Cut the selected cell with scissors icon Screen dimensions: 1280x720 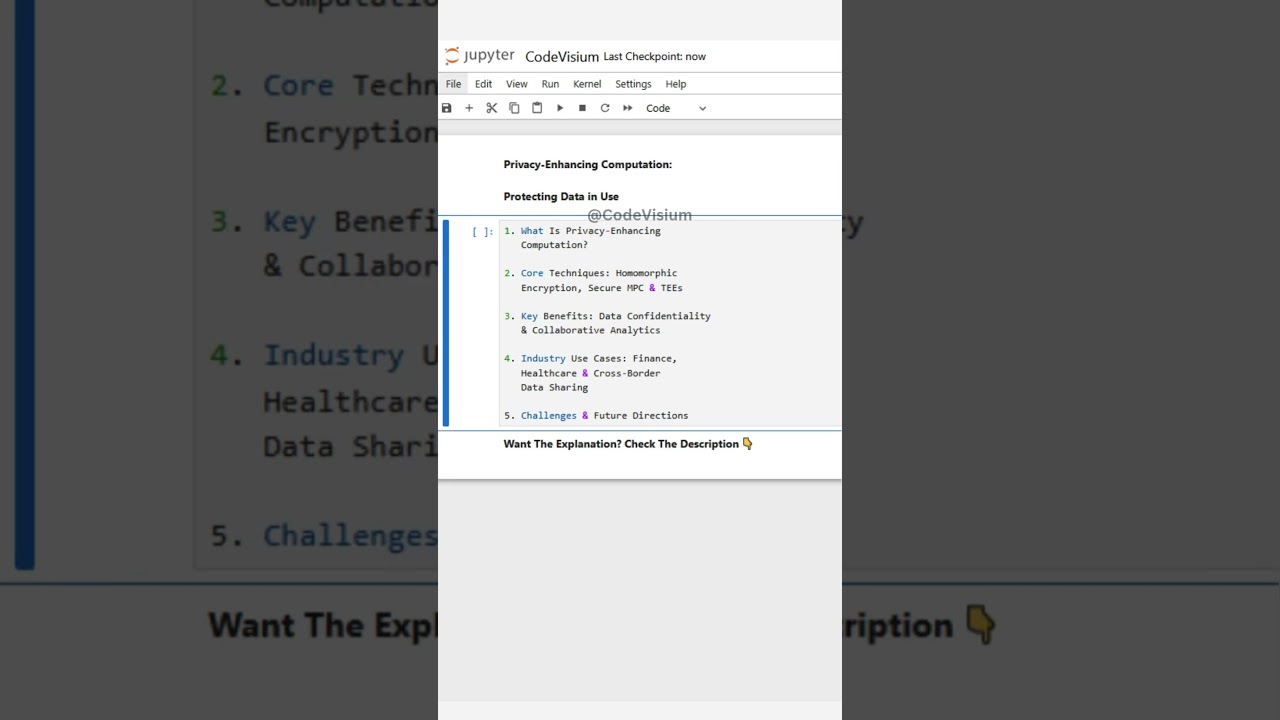pos(491,108)
